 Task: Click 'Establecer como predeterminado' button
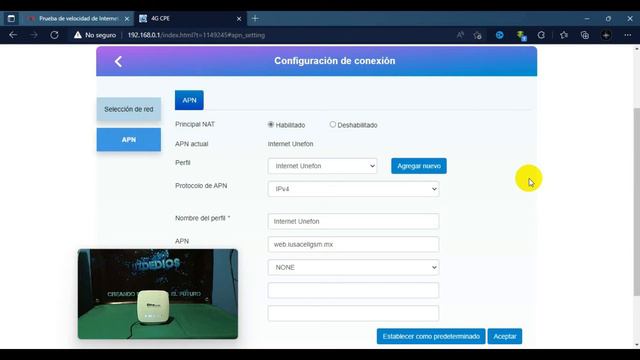click(x=431, y=336)
